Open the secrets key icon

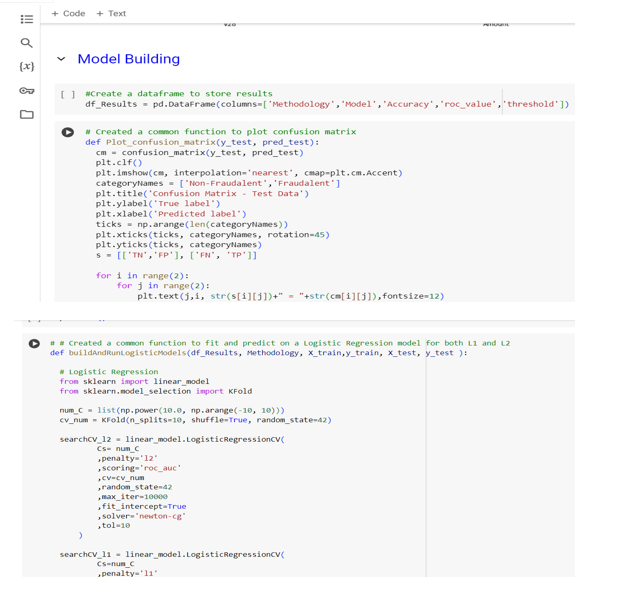pos(27,91)
